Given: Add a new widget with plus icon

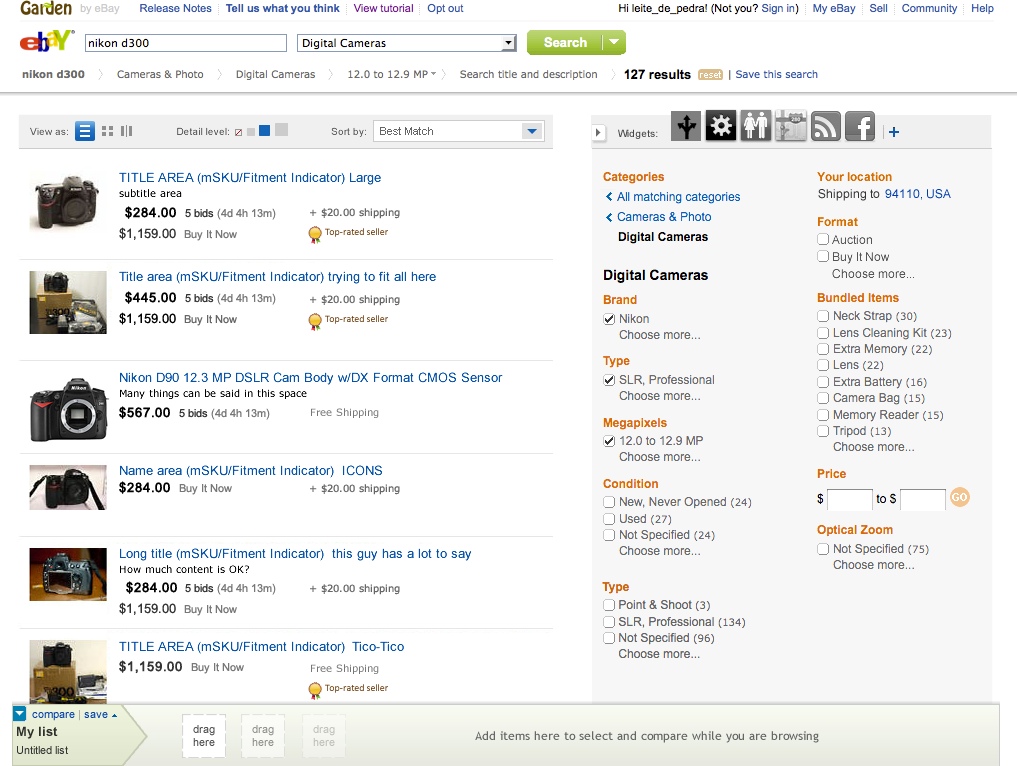Looking at the screenshot, I should [x=894, y=132].
